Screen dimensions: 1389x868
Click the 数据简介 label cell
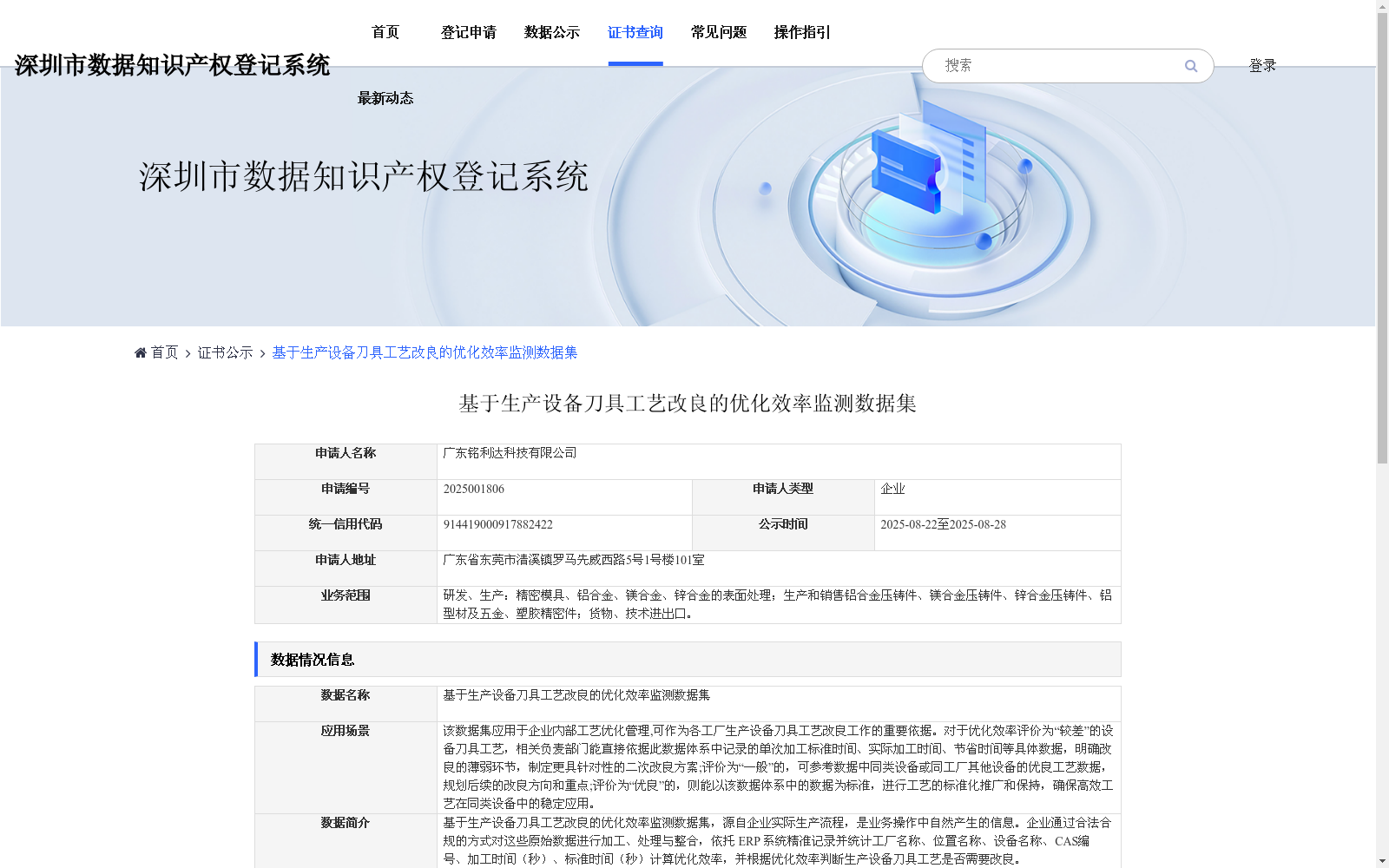[x=346, y=841]
